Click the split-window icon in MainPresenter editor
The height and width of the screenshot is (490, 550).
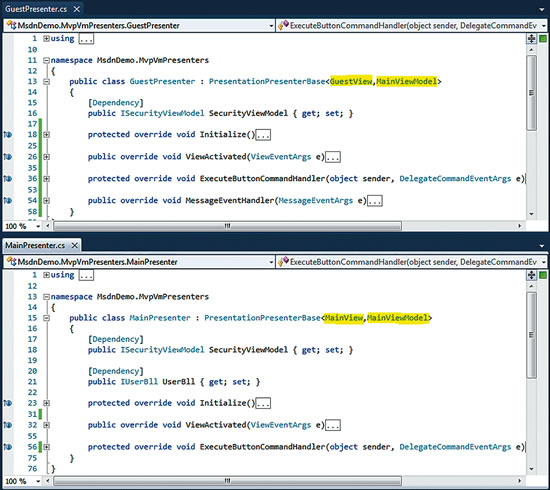pos(532,275)
